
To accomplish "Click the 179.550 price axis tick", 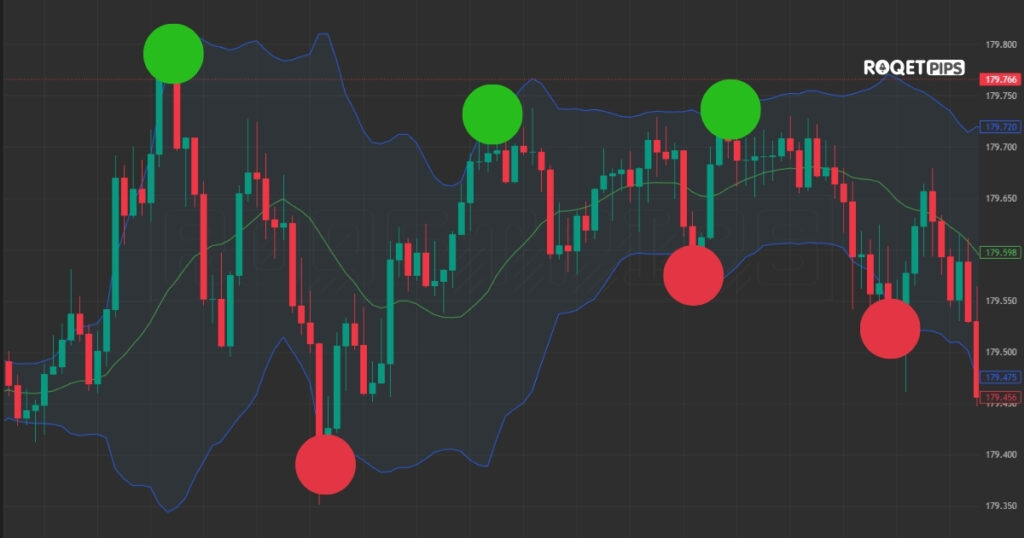I will coord(1000,301).
